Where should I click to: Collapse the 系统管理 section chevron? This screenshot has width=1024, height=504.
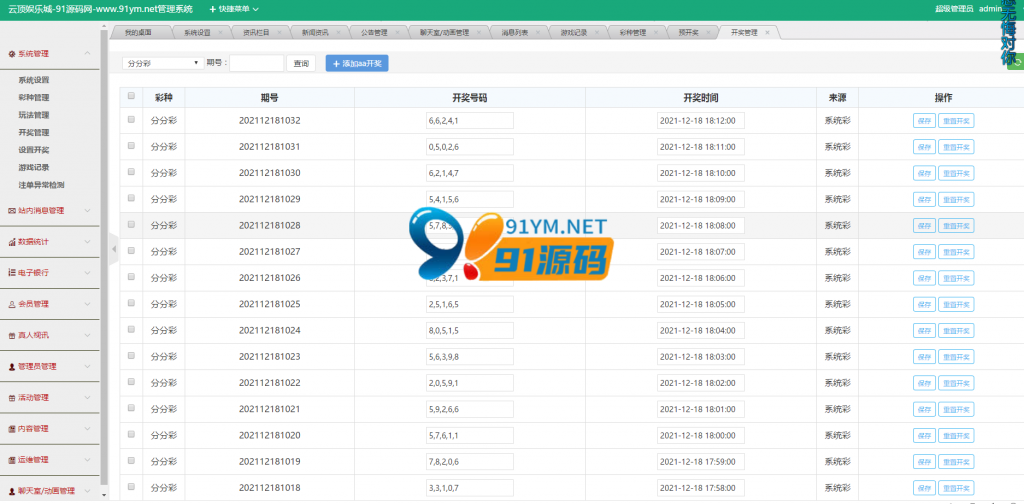pyautogui.click(x=88, y=54)
